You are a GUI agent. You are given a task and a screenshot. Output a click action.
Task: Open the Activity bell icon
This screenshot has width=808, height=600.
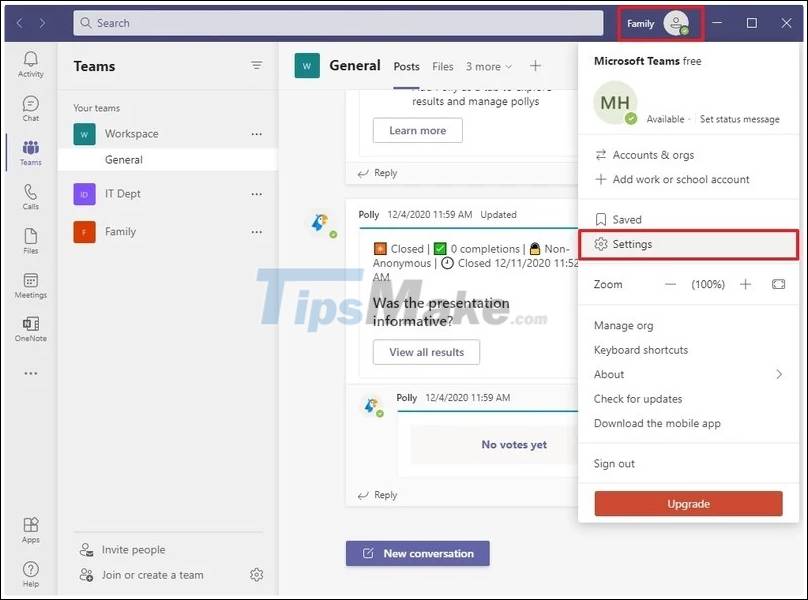[x=30, y=64]
